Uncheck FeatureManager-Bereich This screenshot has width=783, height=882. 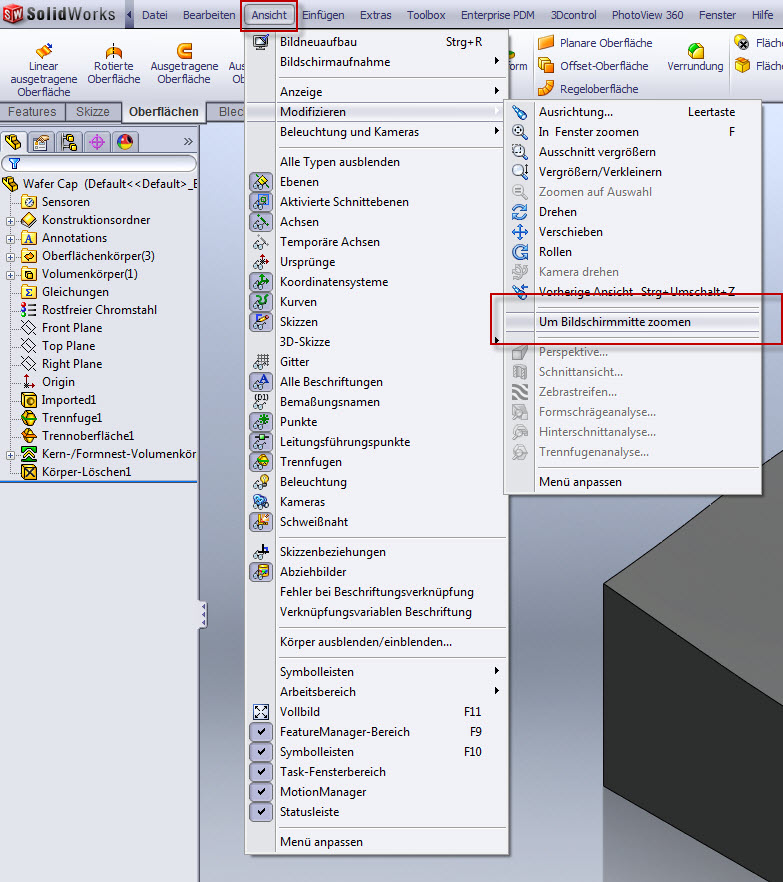261,732
